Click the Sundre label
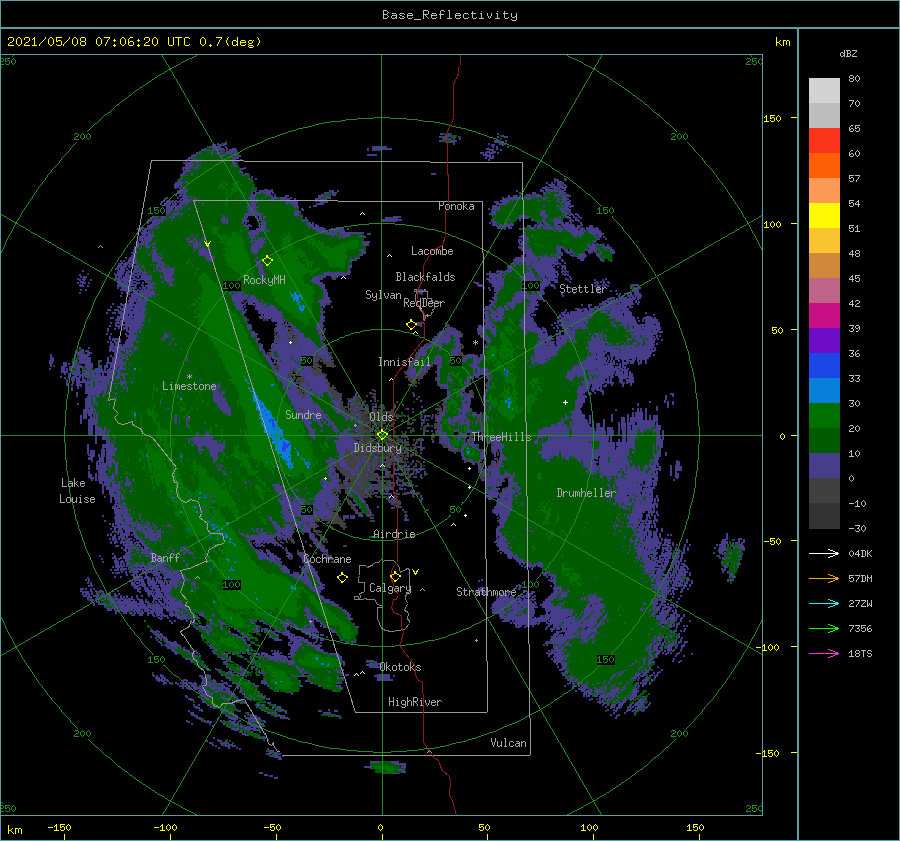 point(303,414)
